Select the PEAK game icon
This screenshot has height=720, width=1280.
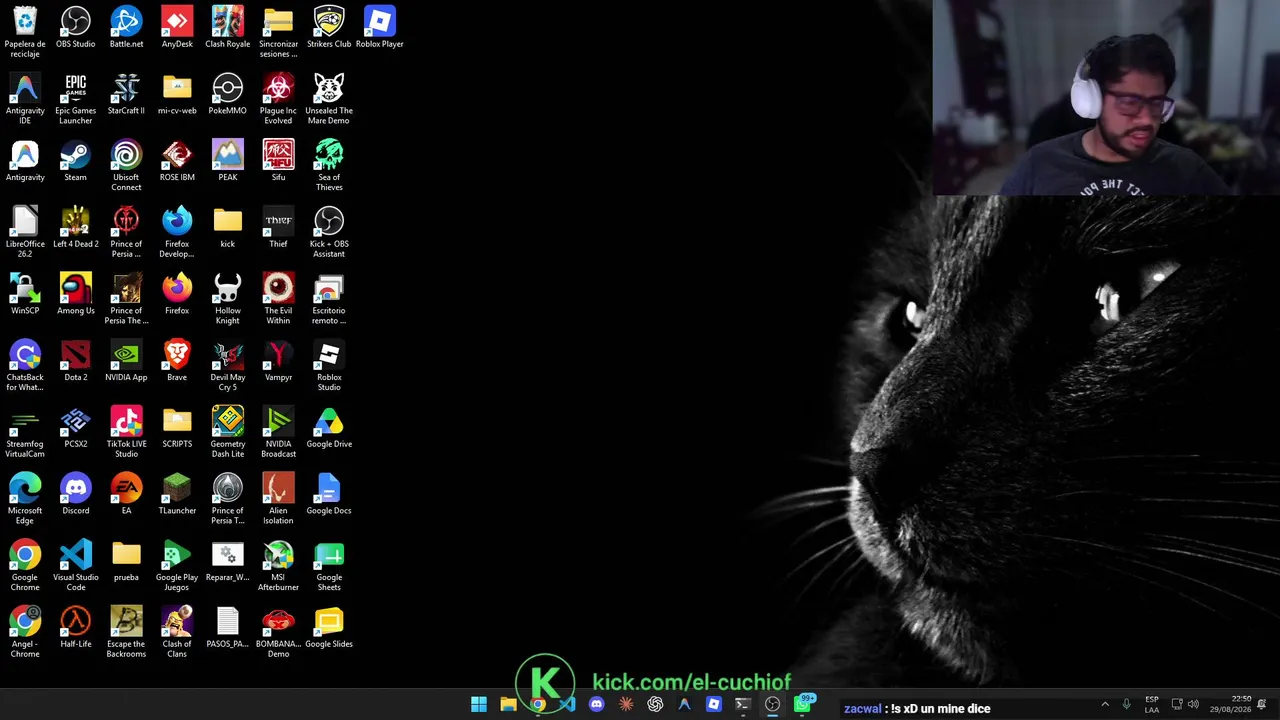228,161
